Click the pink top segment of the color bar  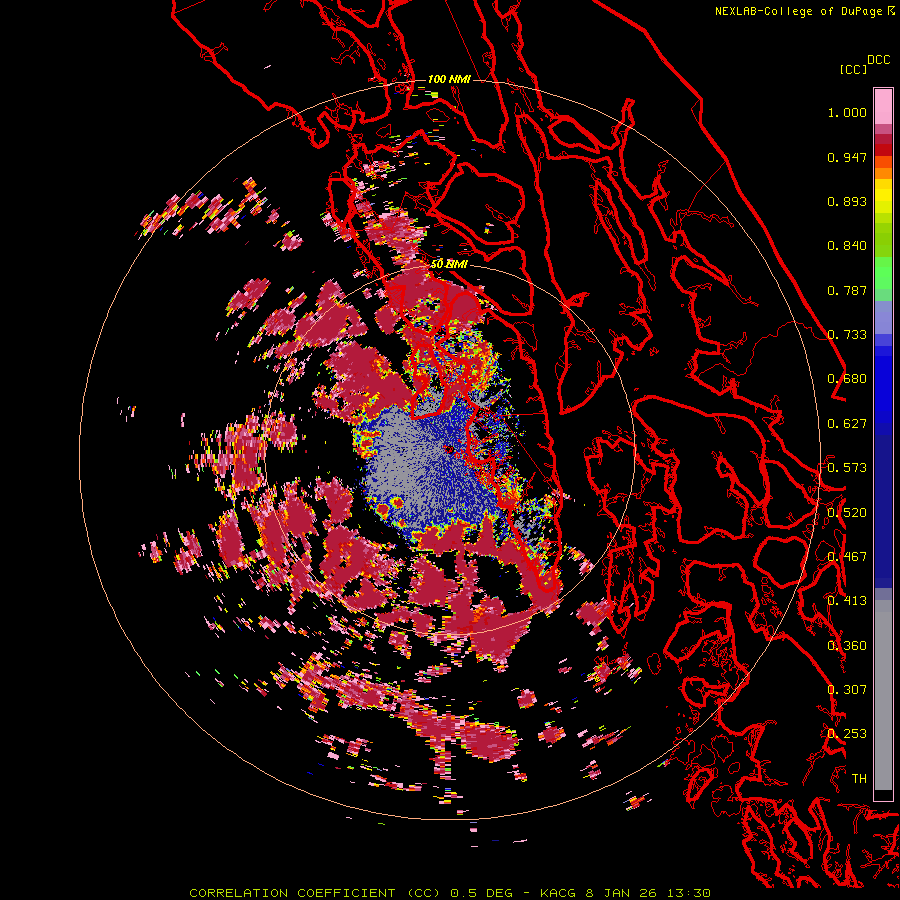tap(883, 107)
